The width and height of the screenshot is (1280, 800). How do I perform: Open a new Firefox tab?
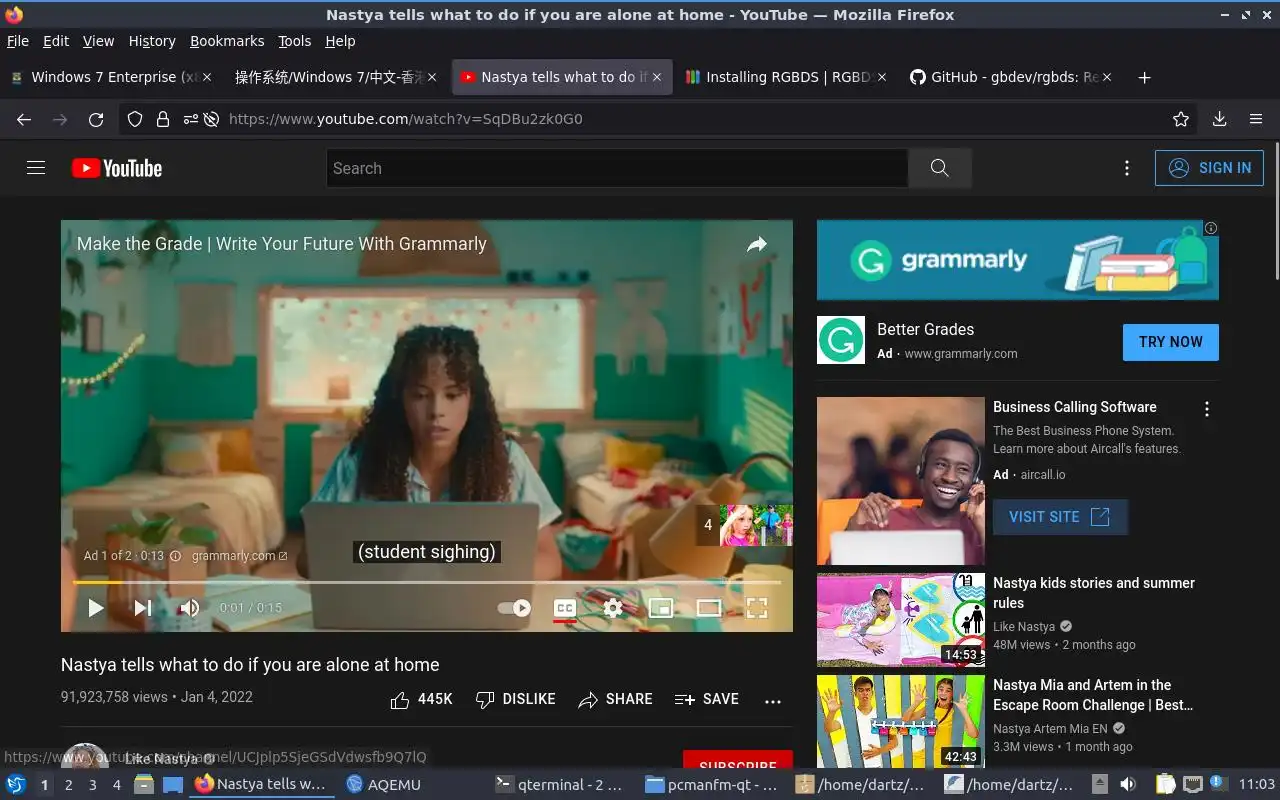(1145, 77)
